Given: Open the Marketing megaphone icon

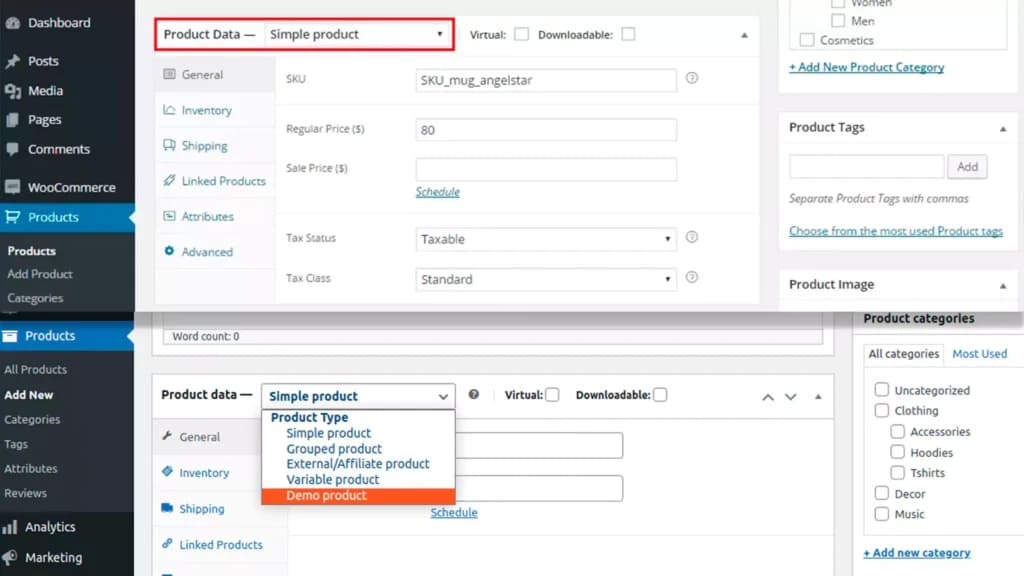Looking at the screenshot, I should pos(10,558).
